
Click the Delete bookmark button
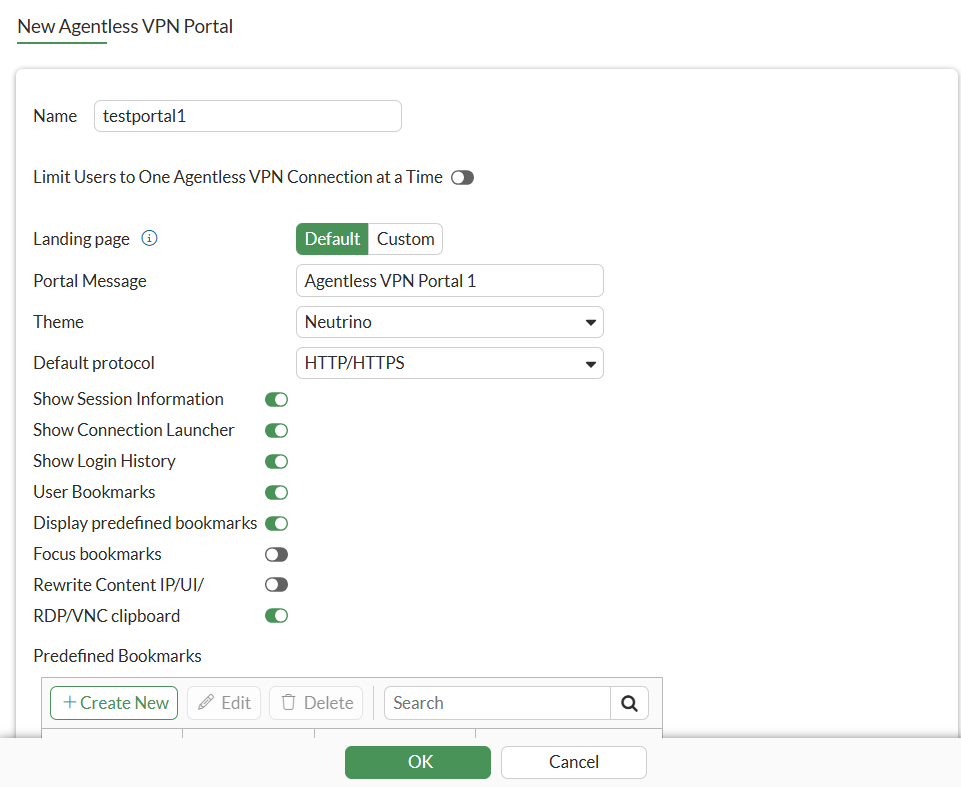point(317,703)
